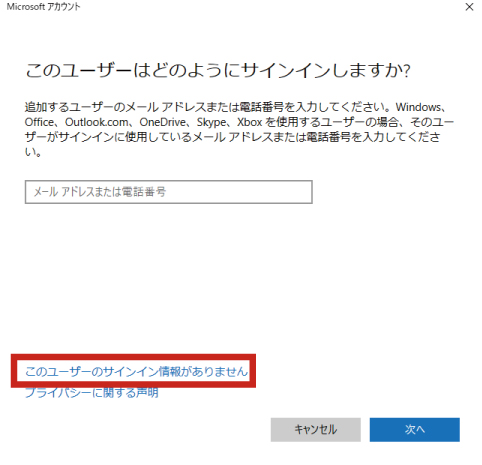Click the word Outlook.com in the description
The width and height of the screenshot is (482, 465).
[x=96, y=122]
